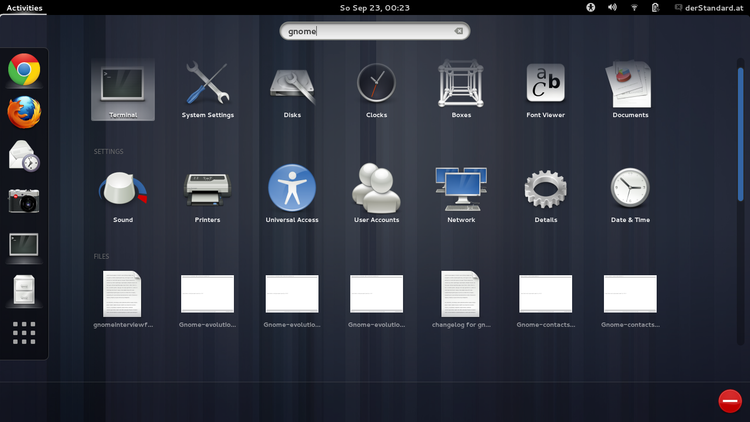Open volume menu in top bar
This screenshot has height=422, width=750.
point(612,7)
